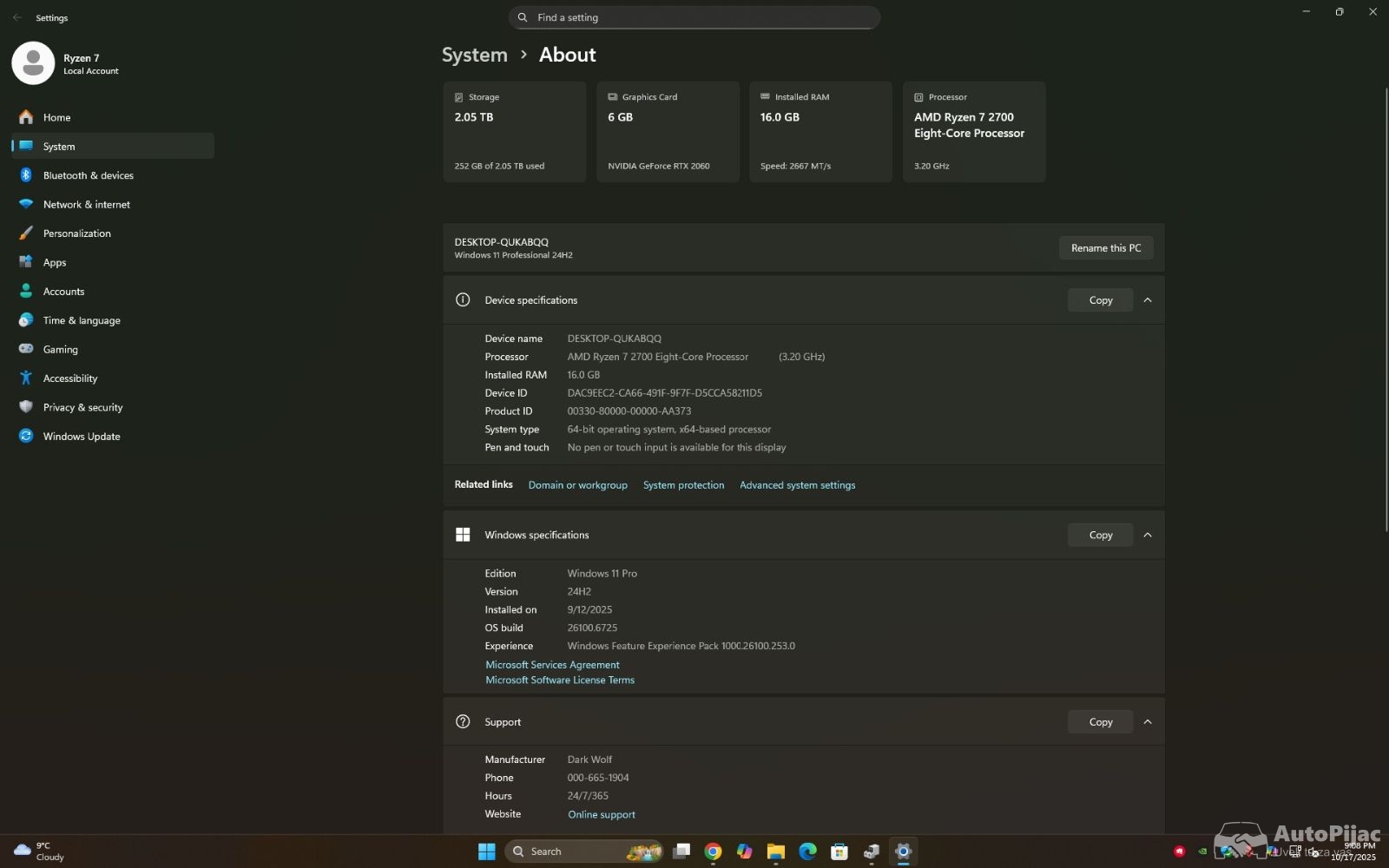Open Personalization settings page

76,233
